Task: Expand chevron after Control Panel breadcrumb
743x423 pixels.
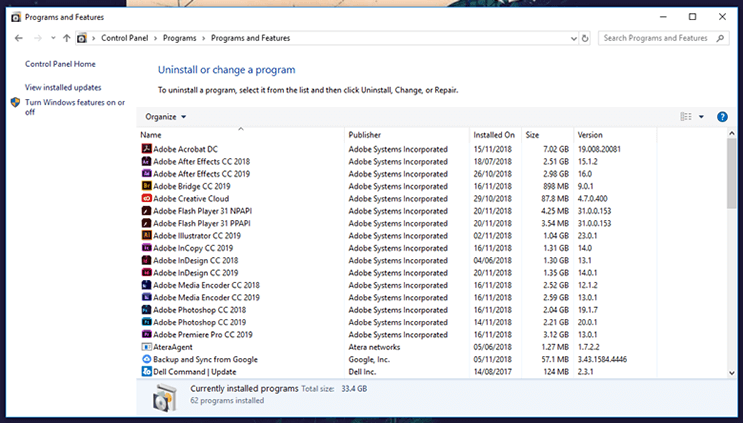Action: [x=155, y=38]
